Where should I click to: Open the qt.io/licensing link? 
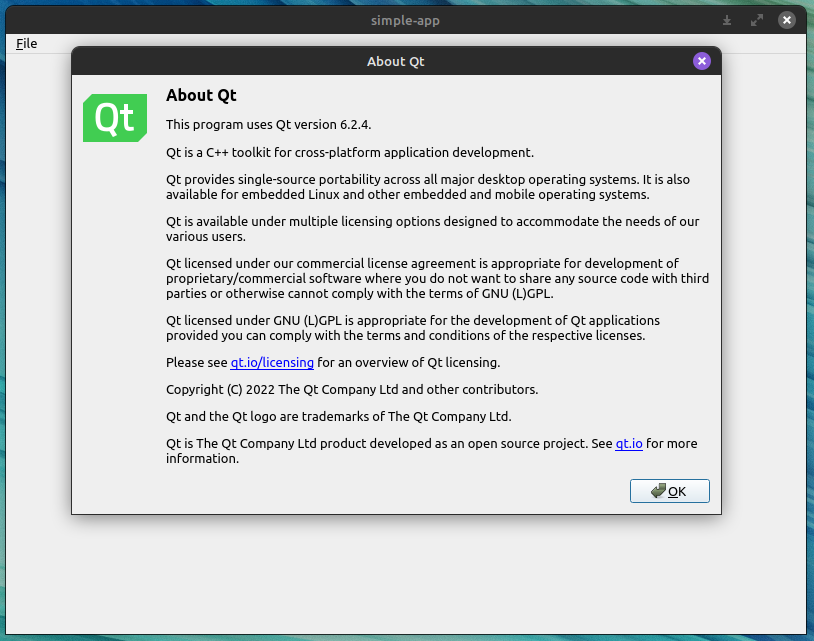click(x=272, y=362)
